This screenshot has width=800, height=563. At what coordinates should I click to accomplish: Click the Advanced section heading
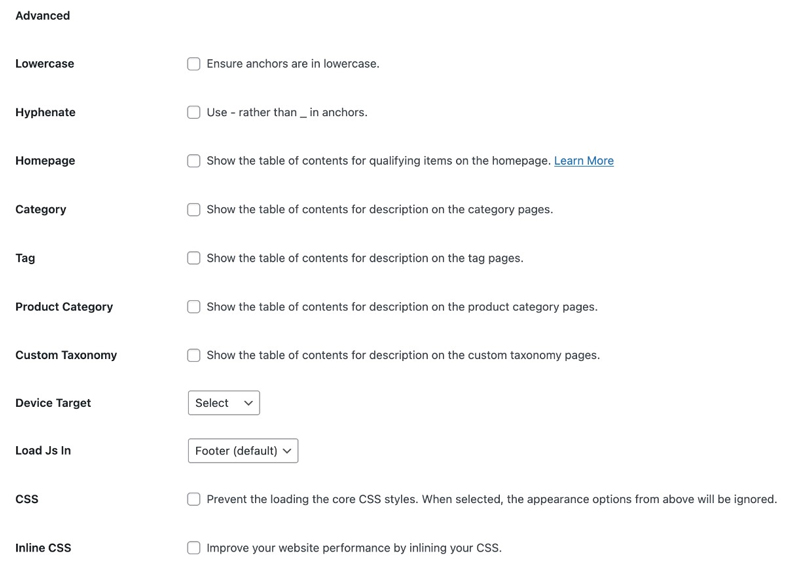43,16
